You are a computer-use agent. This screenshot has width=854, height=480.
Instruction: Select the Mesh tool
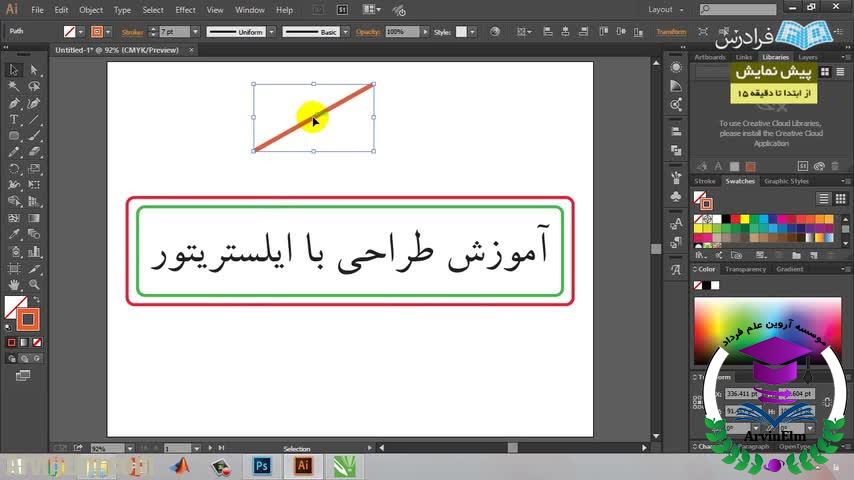[x=14, y=218]
